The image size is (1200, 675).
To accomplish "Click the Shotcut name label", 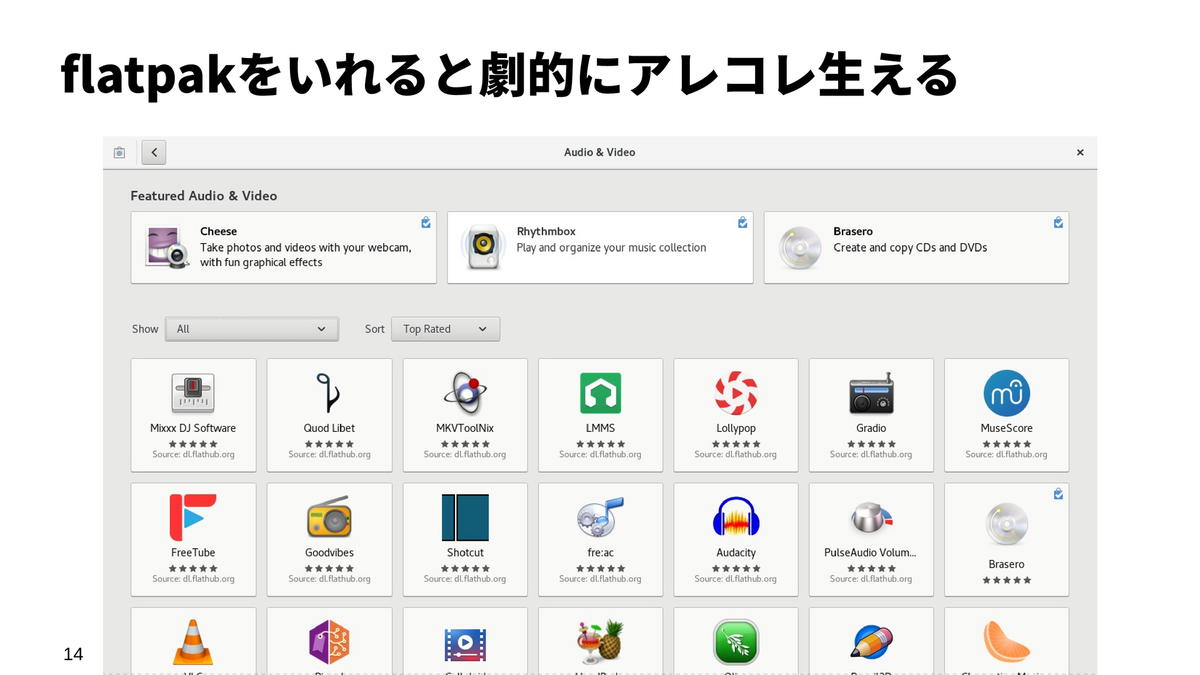I will point(465,552).
